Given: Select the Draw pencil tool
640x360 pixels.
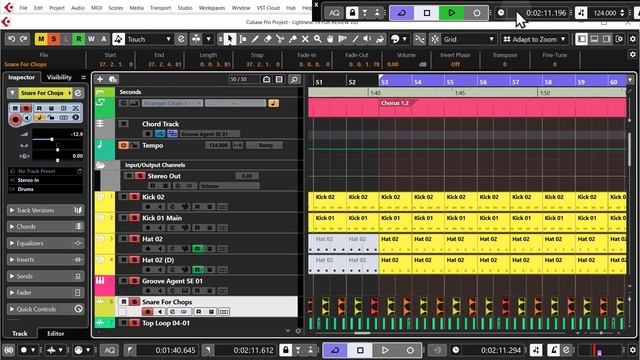Looking at the screenshot, I should coord(255,39).
